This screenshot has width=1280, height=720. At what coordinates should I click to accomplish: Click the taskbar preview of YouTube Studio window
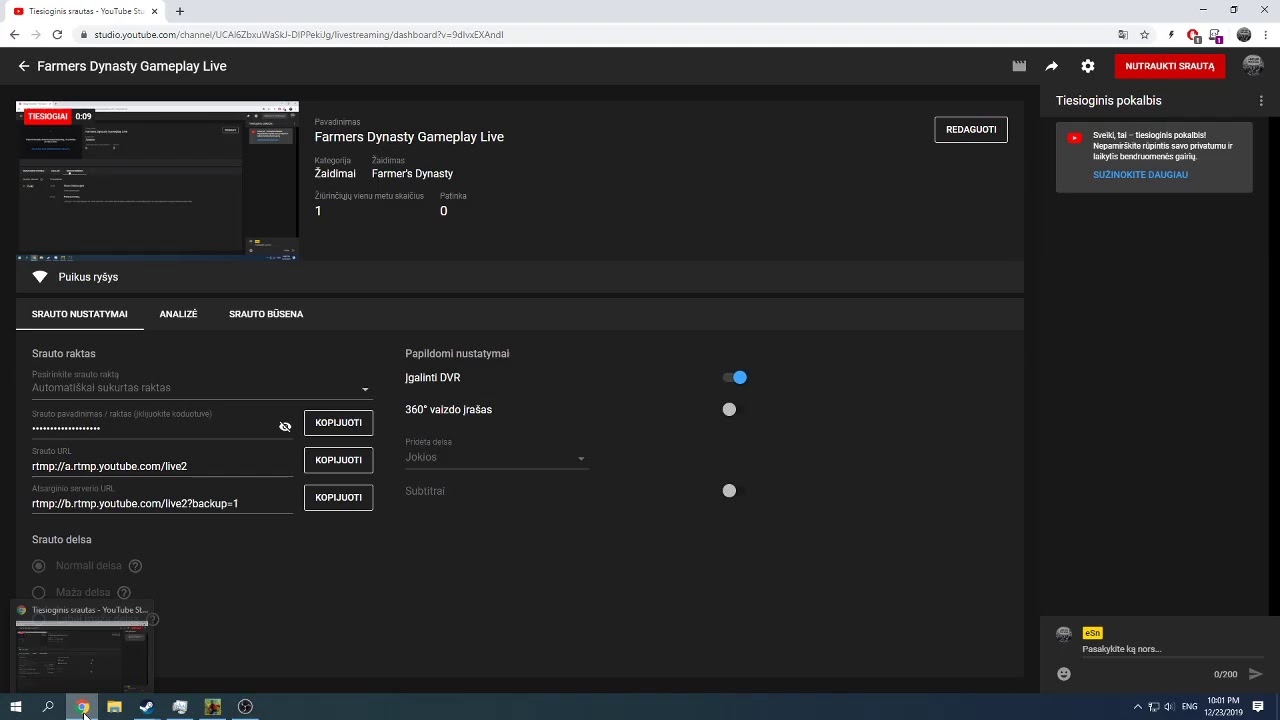(x=82, y=647)
